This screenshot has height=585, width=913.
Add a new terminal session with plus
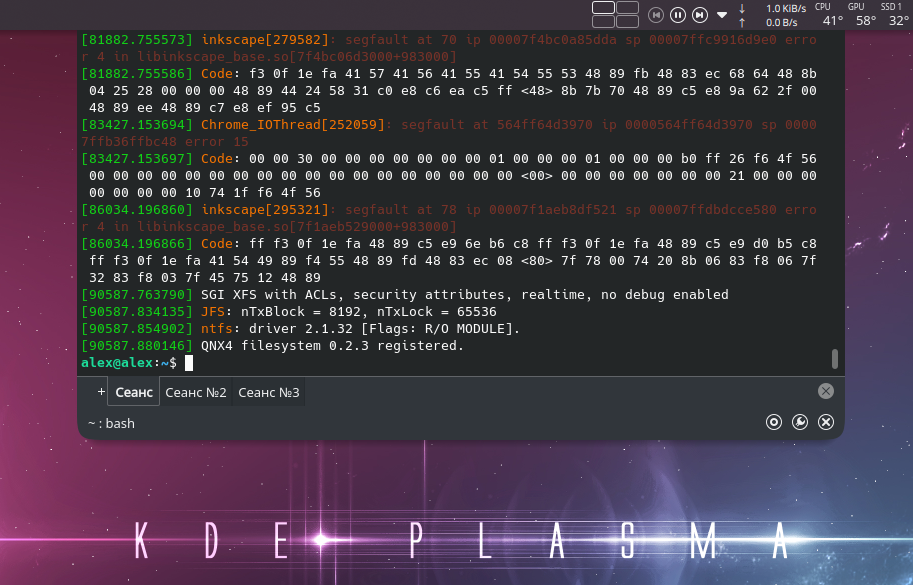(x=101, y=392)
